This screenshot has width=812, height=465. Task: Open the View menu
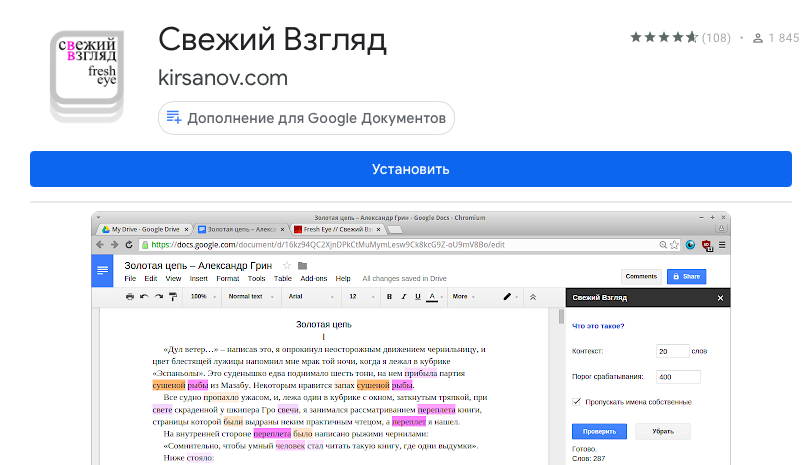173,279
